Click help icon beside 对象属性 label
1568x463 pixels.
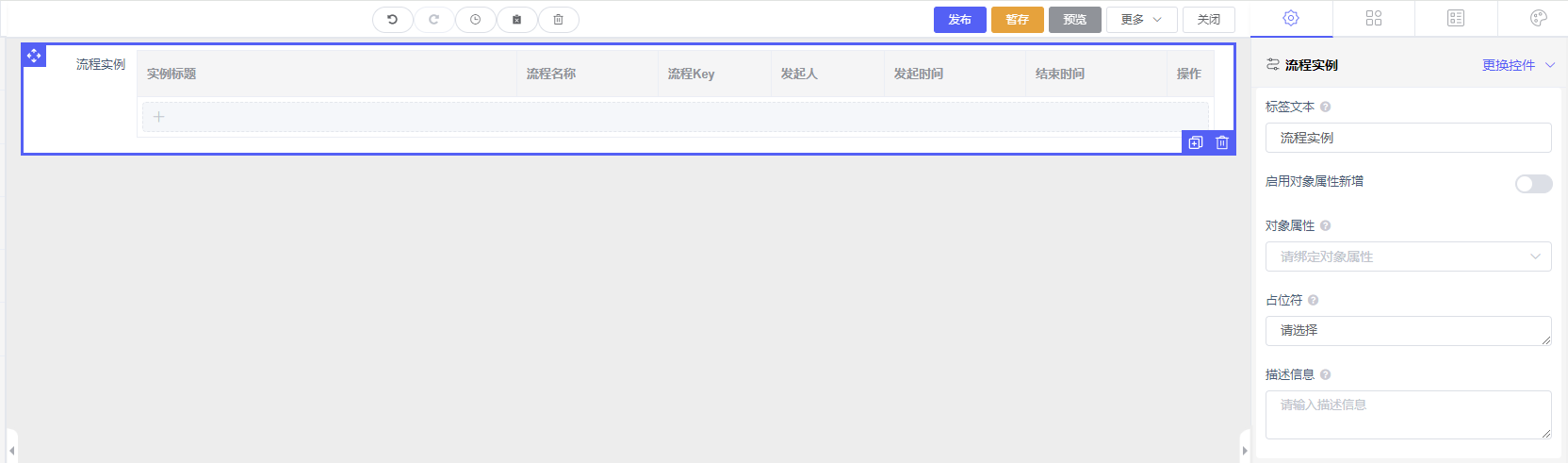(x=1325, y=226)
